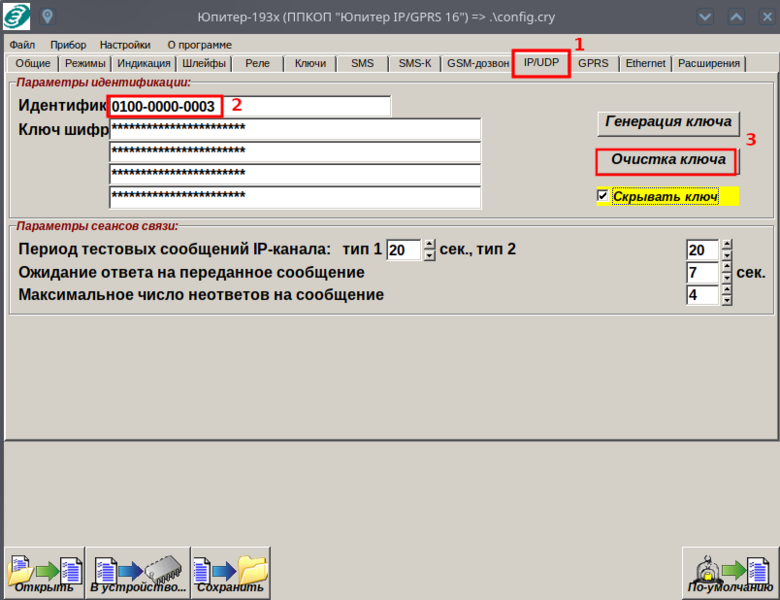This screenshot has width=780, height=600.
Task: Click the first encryption key field
Action: (x=295, y=129)
